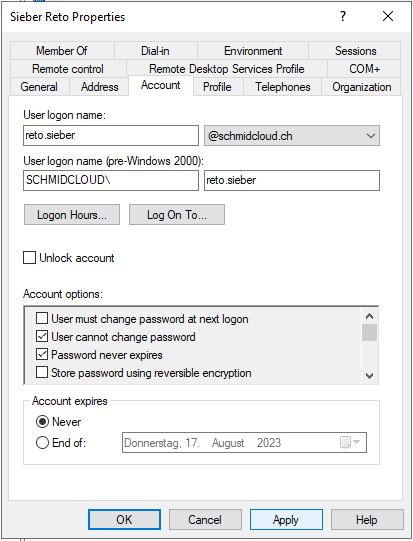Image resolution: width=413 pixels, height=541 pixels.
Task: Close the Sieber Reto Properties dialog
Action: coord(388,16)
